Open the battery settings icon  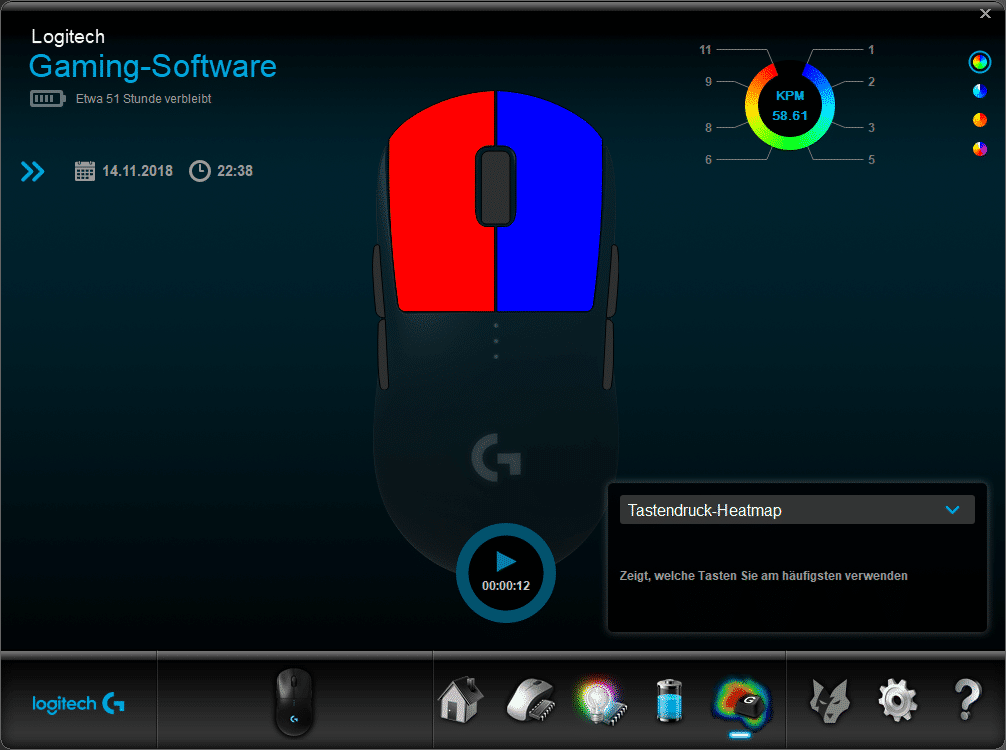pyautogui.click(x=667, y=700)
